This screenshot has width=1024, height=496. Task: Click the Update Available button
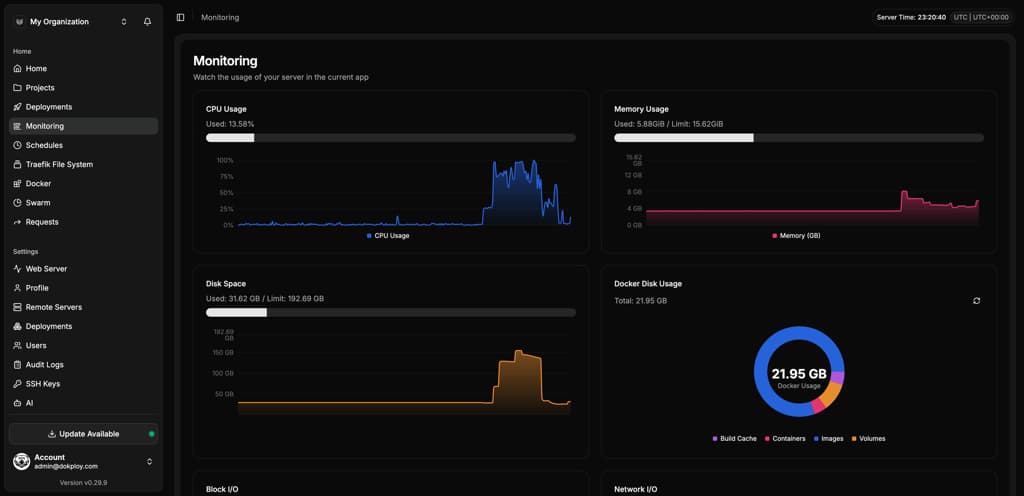[84, 434]
